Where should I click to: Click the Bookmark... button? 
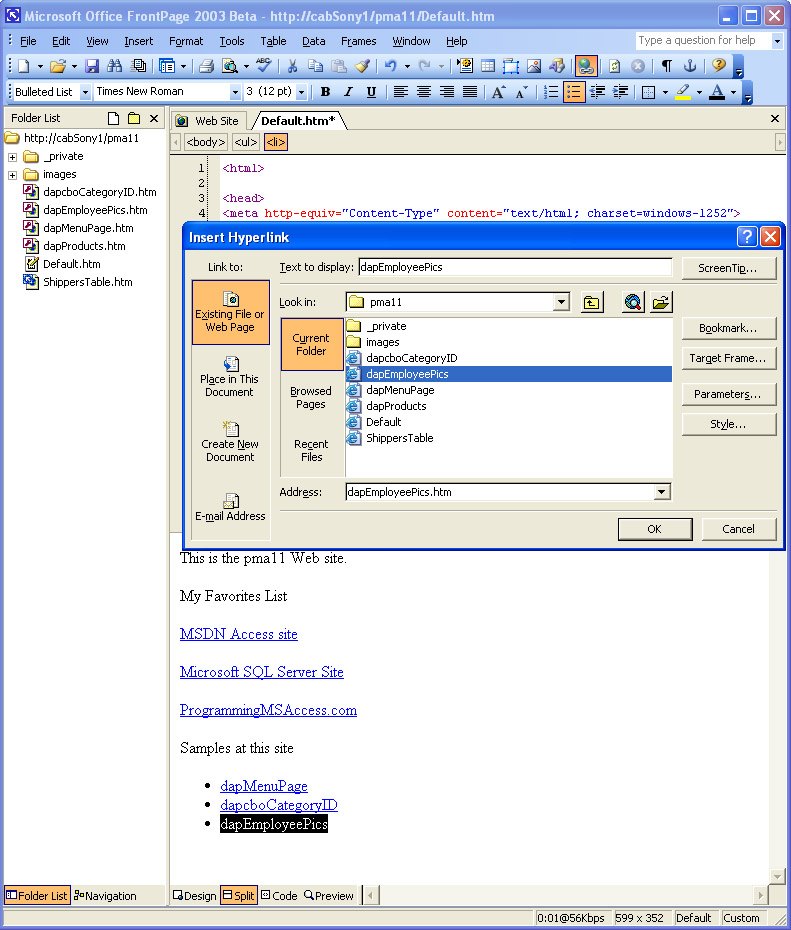point(728,328)
